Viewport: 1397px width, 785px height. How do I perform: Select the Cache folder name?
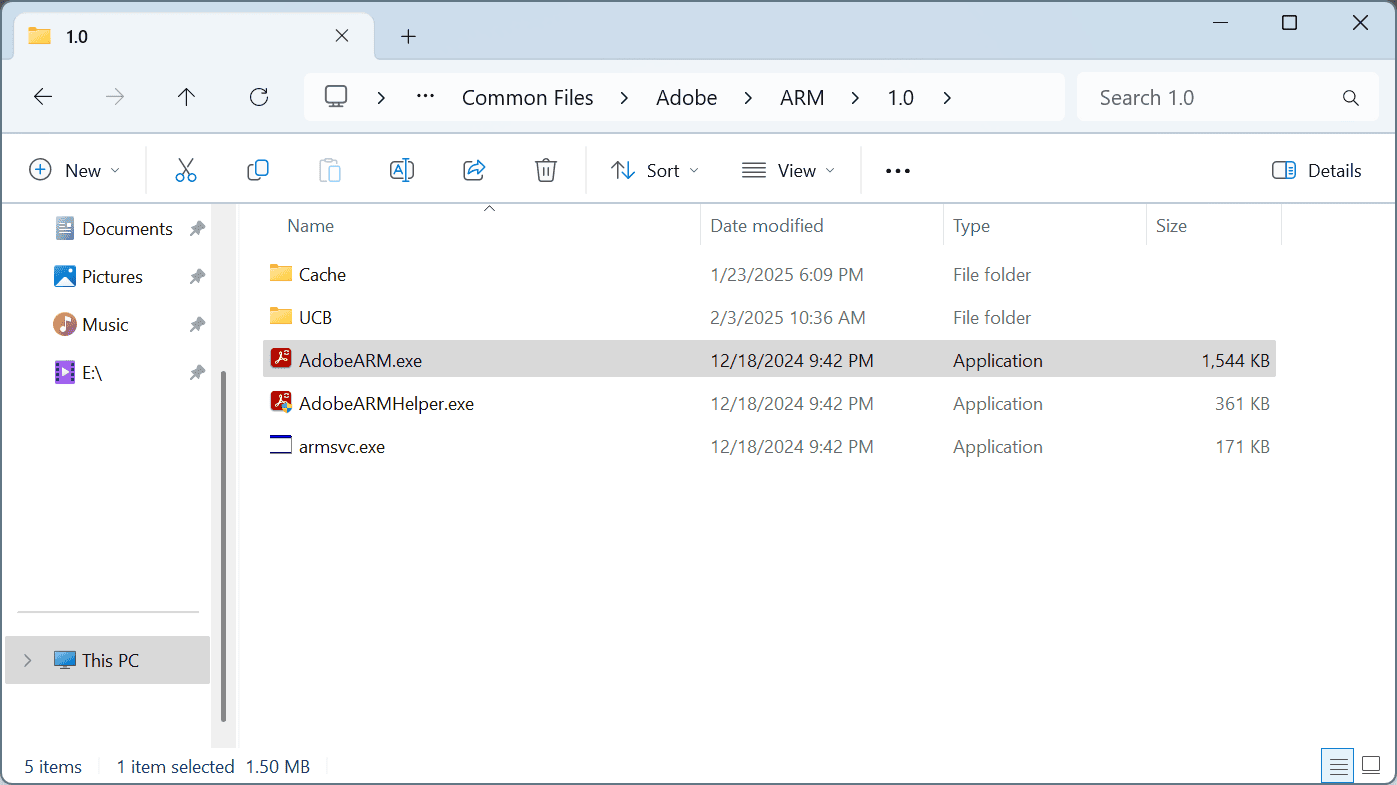322,274
